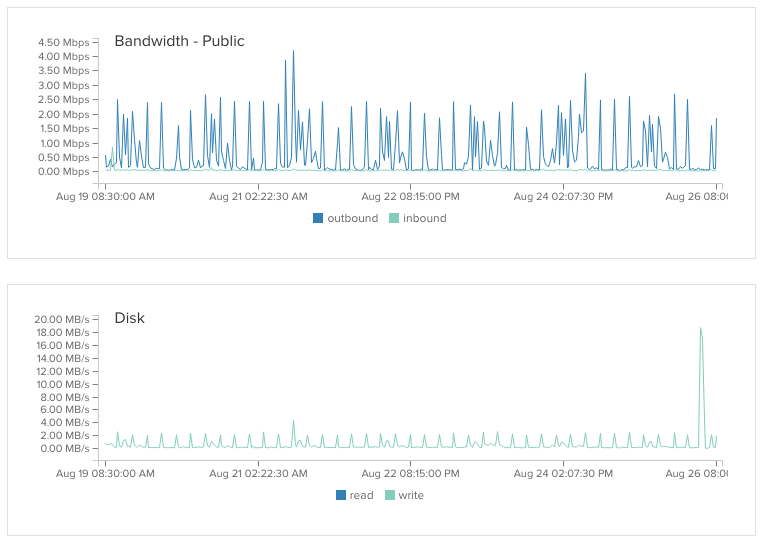Image resolution: width=771 pixels, height=545 pixels.
Task: Toggle the outbound series legend label
Action: [x=353, y=218]
